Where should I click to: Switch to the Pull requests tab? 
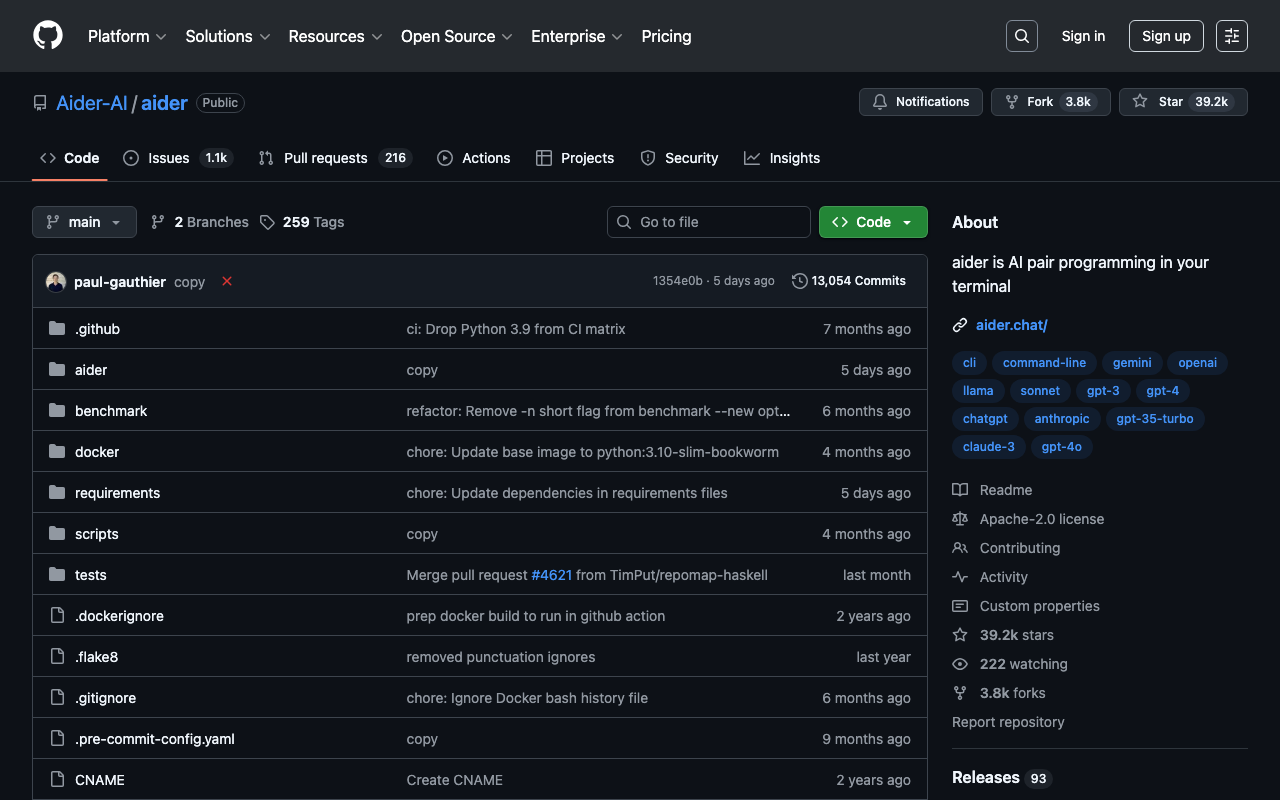pos(325,158)
